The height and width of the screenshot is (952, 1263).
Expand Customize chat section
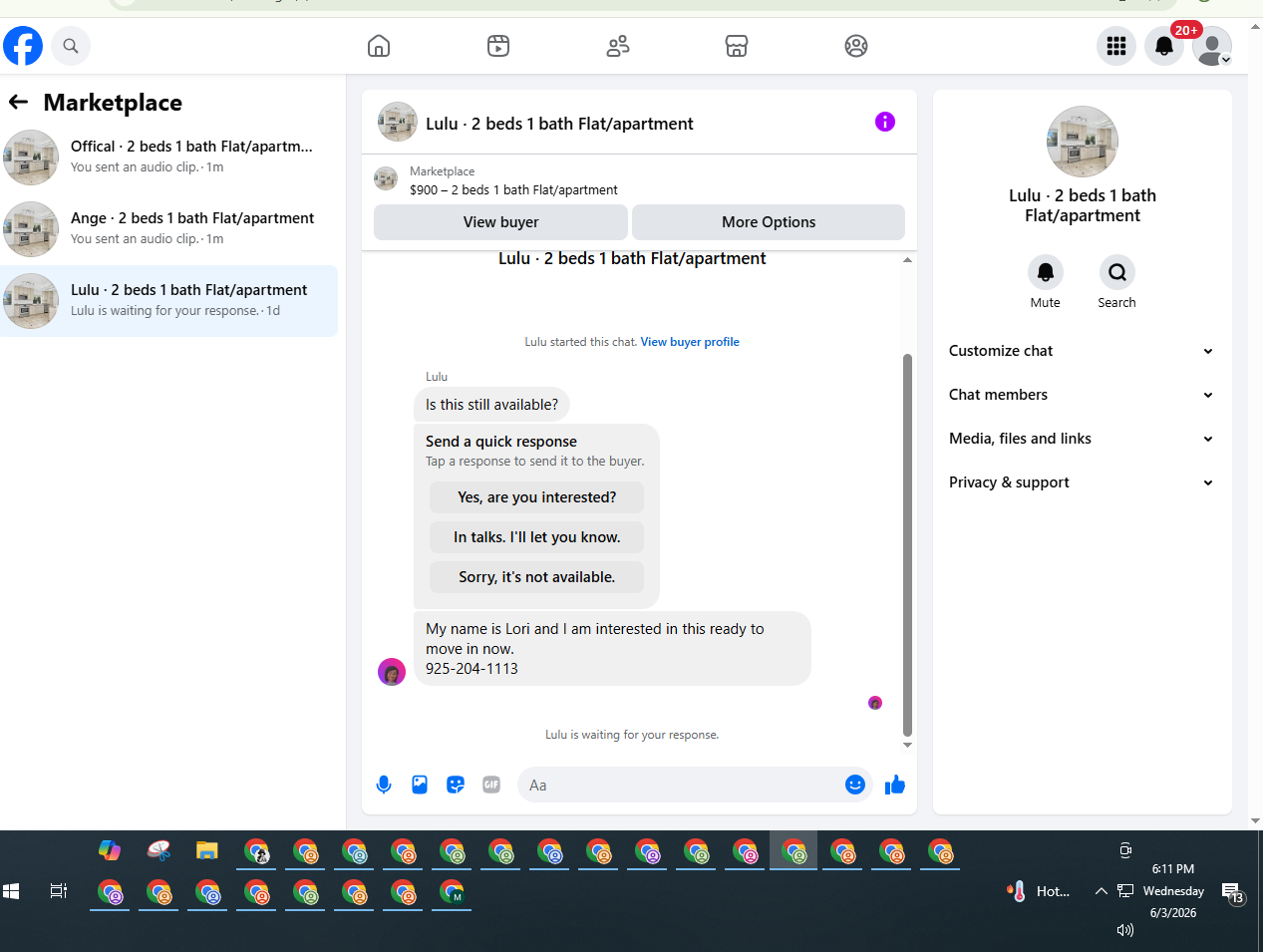(x=1082, y=351)
